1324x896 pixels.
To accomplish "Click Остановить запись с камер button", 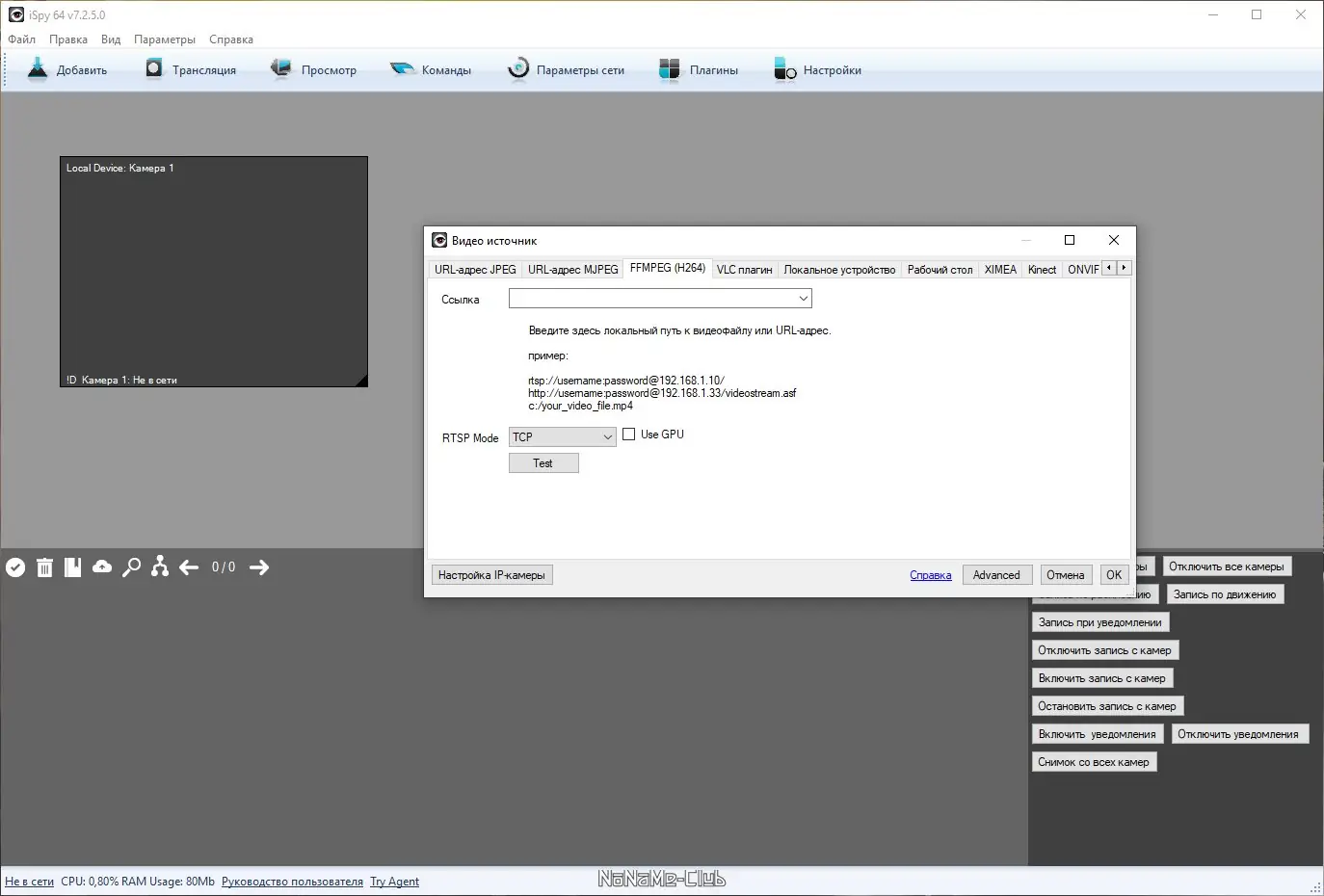I will [1107, 706].
